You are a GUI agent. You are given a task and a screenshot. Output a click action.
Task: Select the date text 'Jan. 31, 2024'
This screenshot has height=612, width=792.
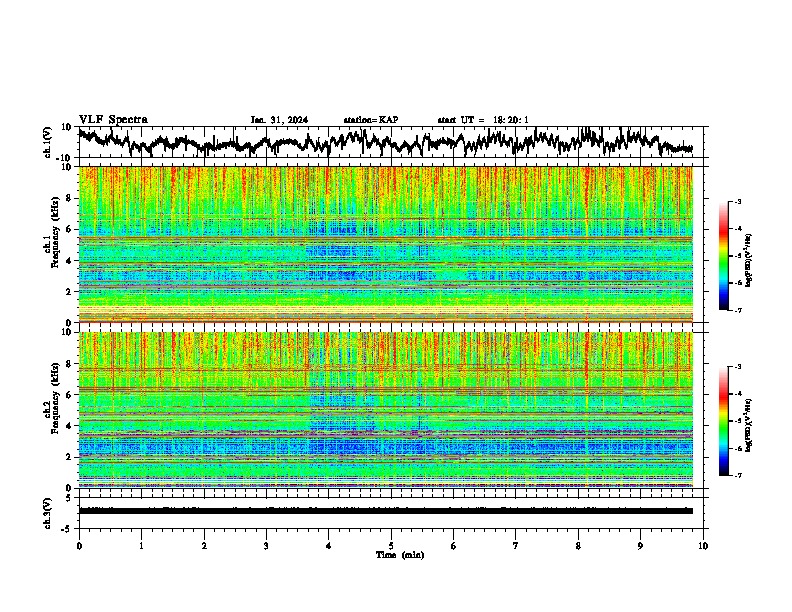click(279, 120)
